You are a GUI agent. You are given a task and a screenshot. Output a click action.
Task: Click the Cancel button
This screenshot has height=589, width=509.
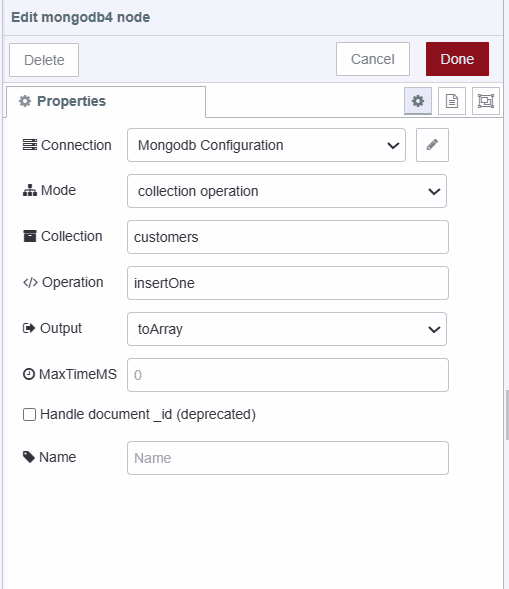coord(373,59)
